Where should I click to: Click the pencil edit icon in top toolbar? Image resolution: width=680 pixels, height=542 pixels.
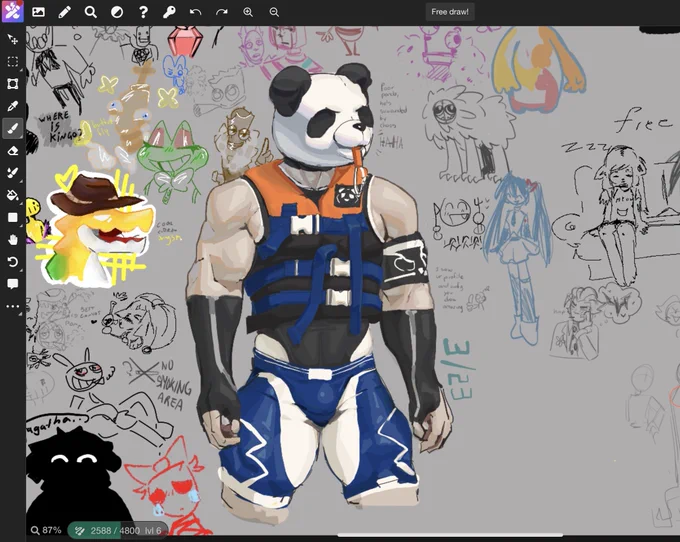[x=65, y=12]
